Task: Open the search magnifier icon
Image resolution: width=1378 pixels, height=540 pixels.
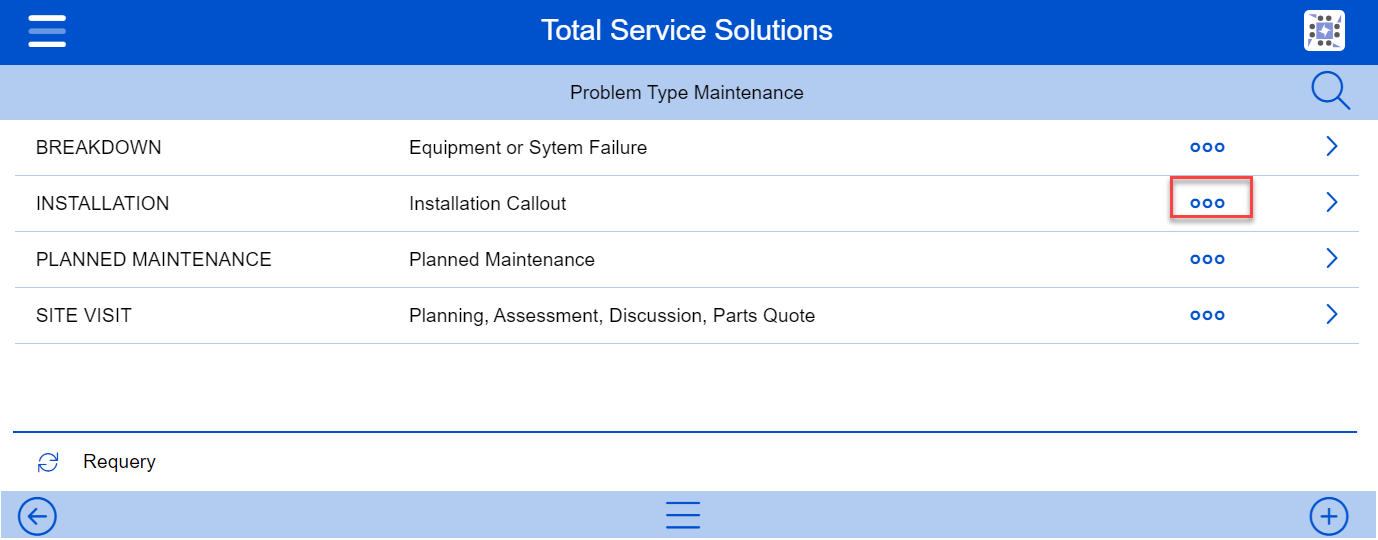Action: 1330,92
